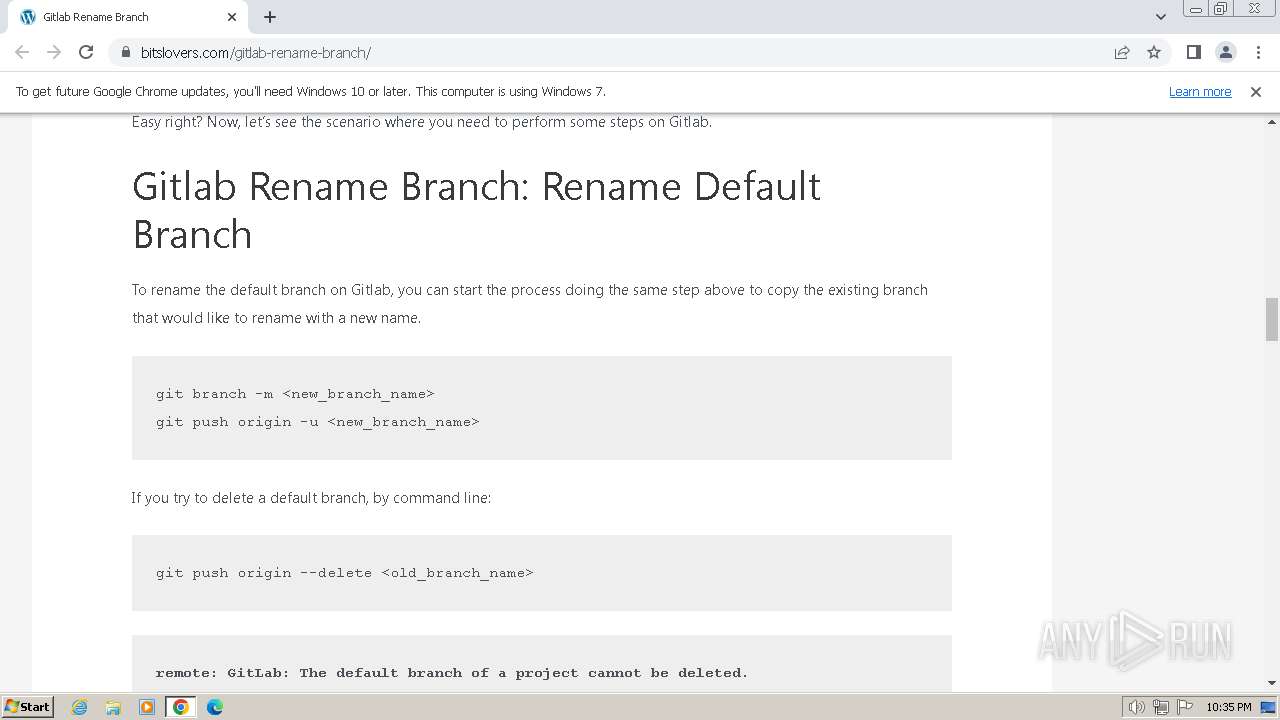Click the WordPress favicon on the tab
The width and height of the screenshot is (1280, 720).
[x=28, y=17]
